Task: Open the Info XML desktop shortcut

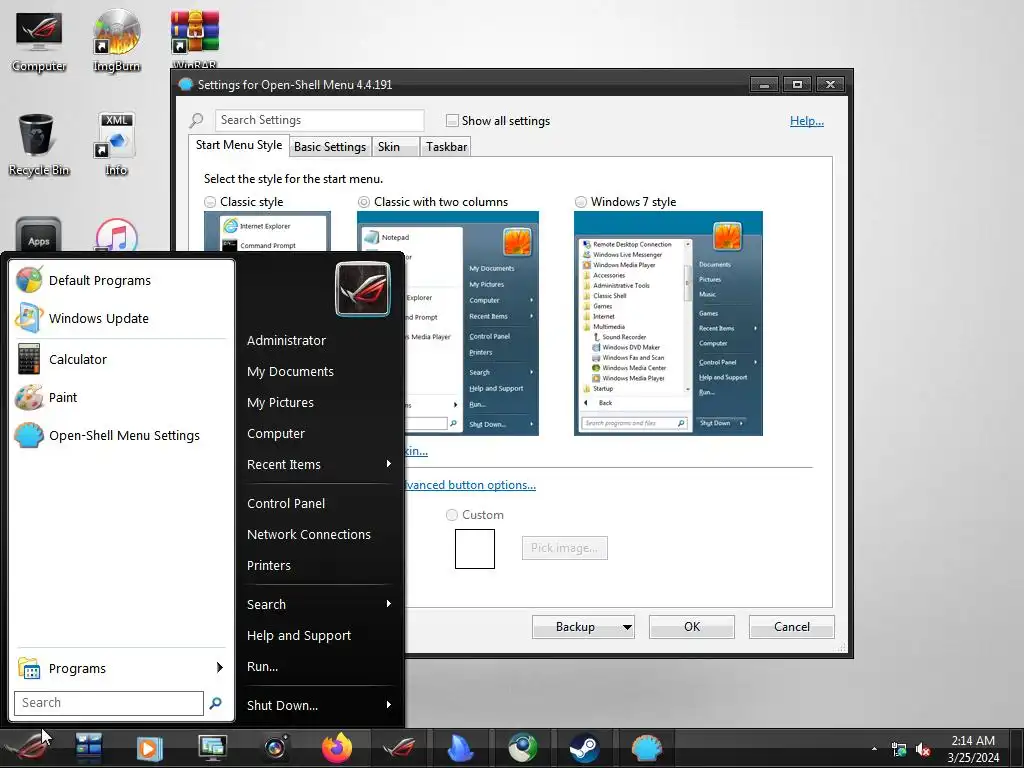Action: tap(116, 145)
